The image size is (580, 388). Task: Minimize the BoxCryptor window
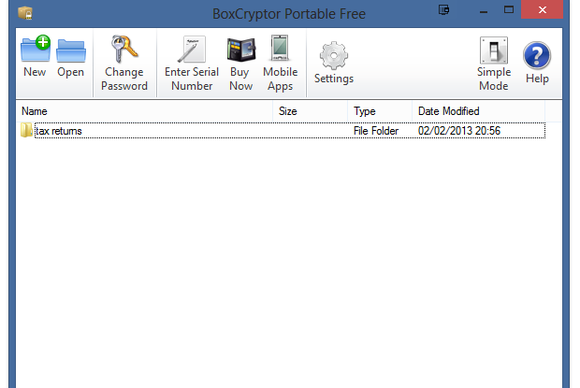[x=483, y=11]
